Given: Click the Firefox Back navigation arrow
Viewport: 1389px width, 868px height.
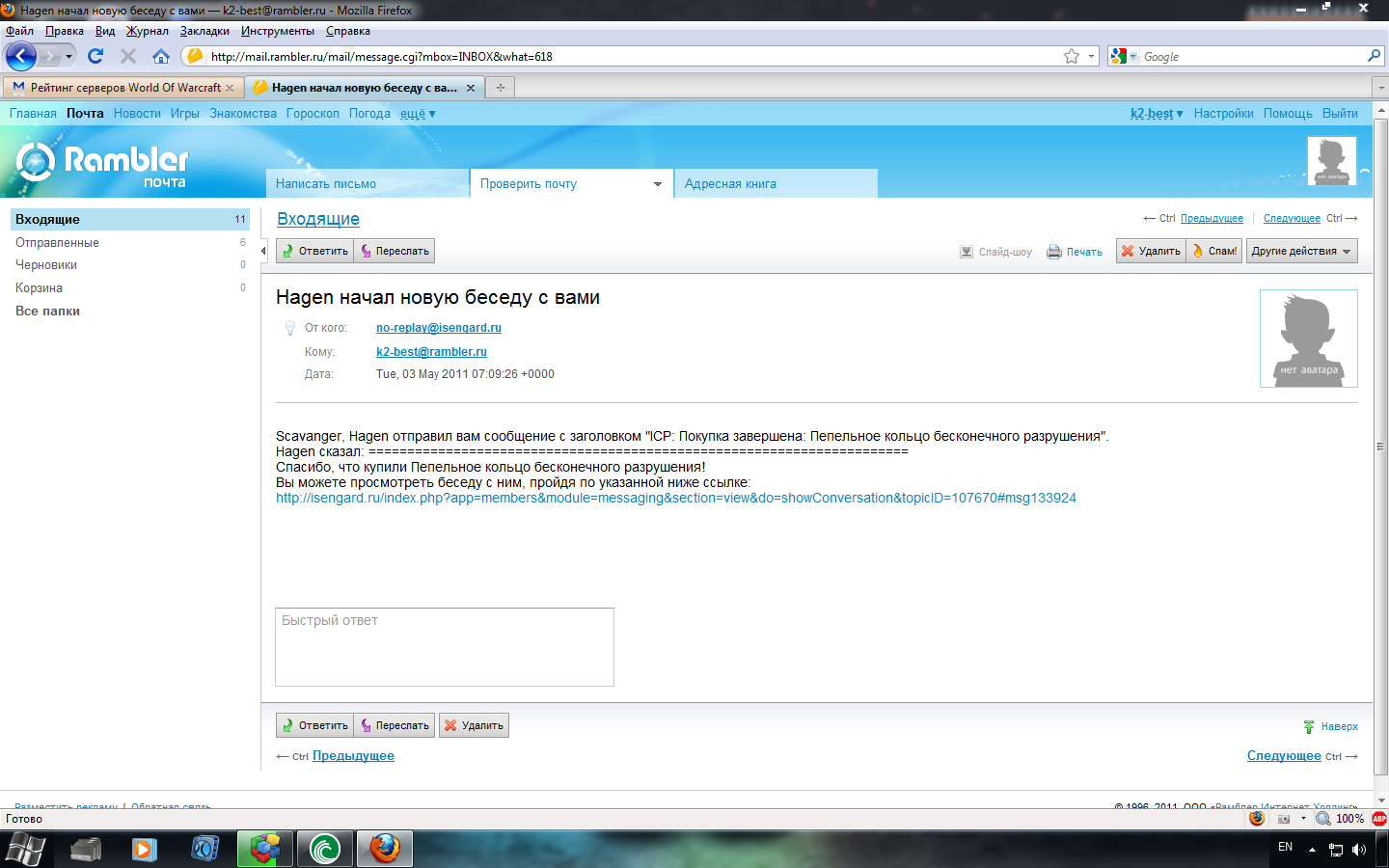Looking at the screenshot, I should [21, 57].
